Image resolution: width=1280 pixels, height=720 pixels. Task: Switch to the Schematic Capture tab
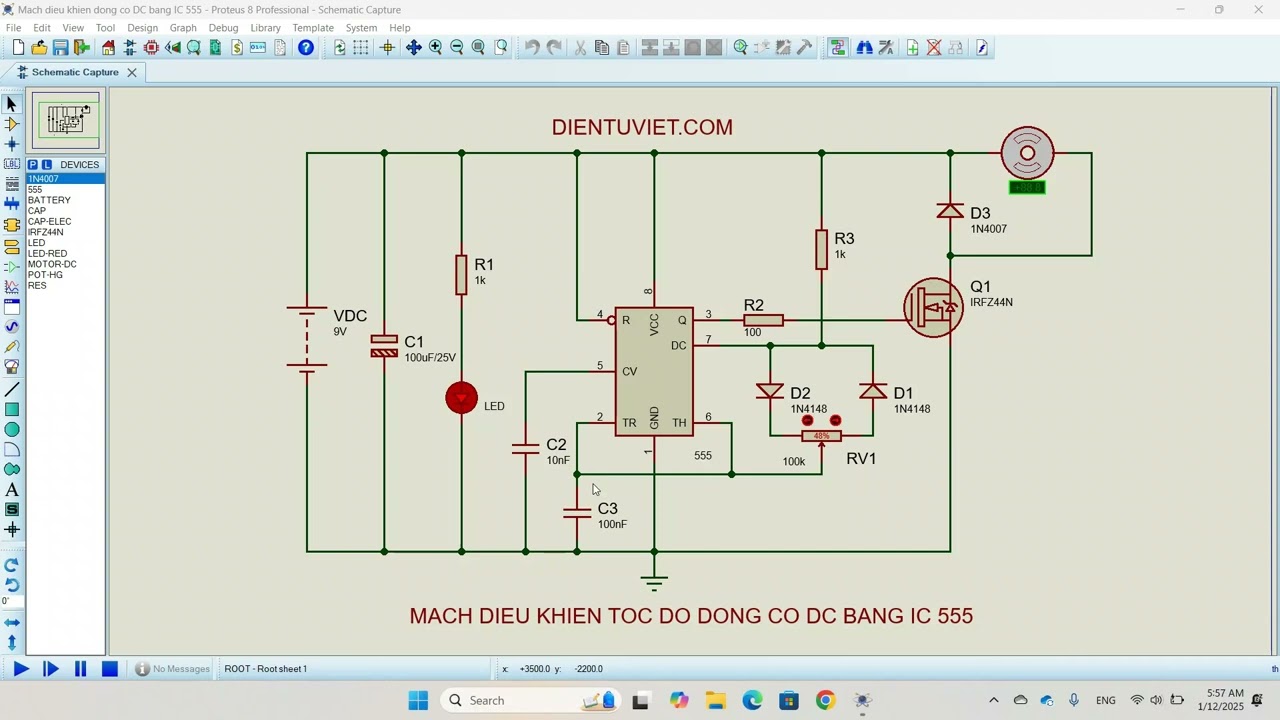coord(75,72)
